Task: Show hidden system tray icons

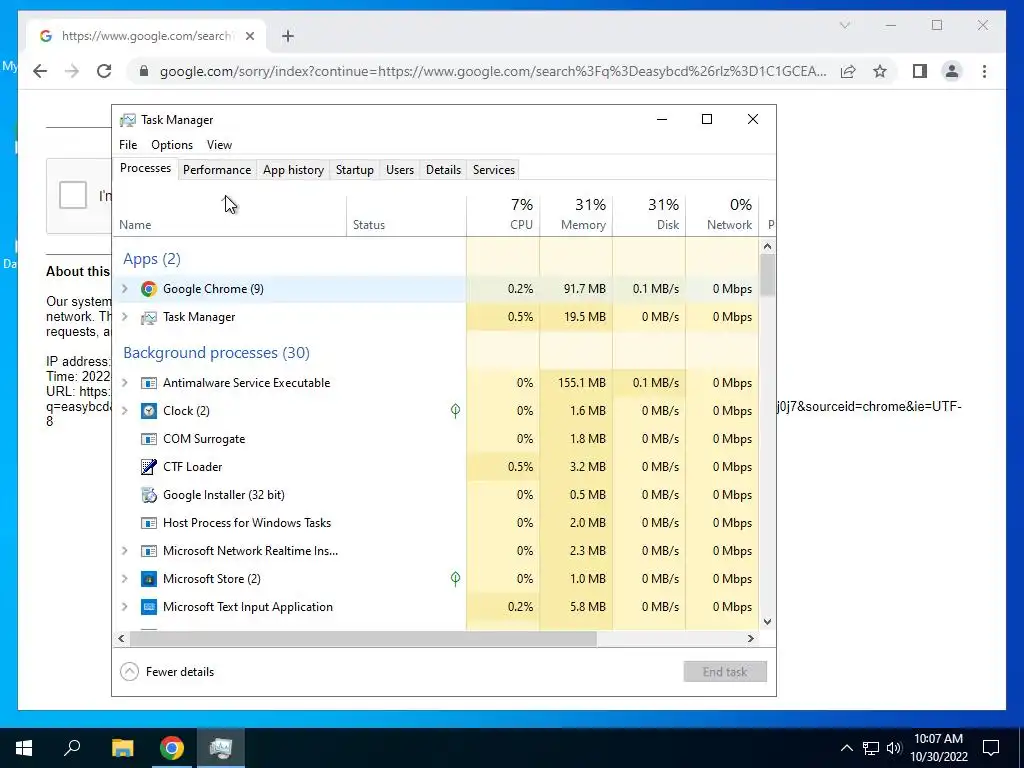Action: pos(846,748)
